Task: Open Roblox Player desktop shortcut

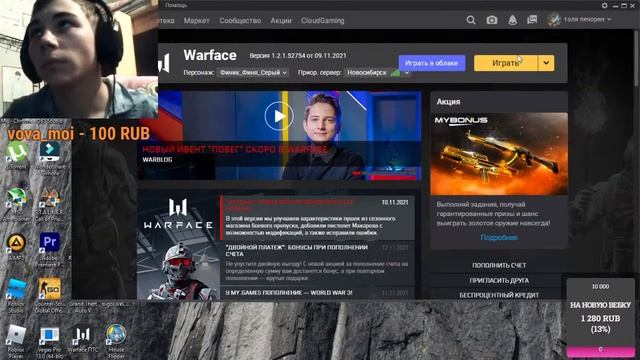Action: point(16,342)
